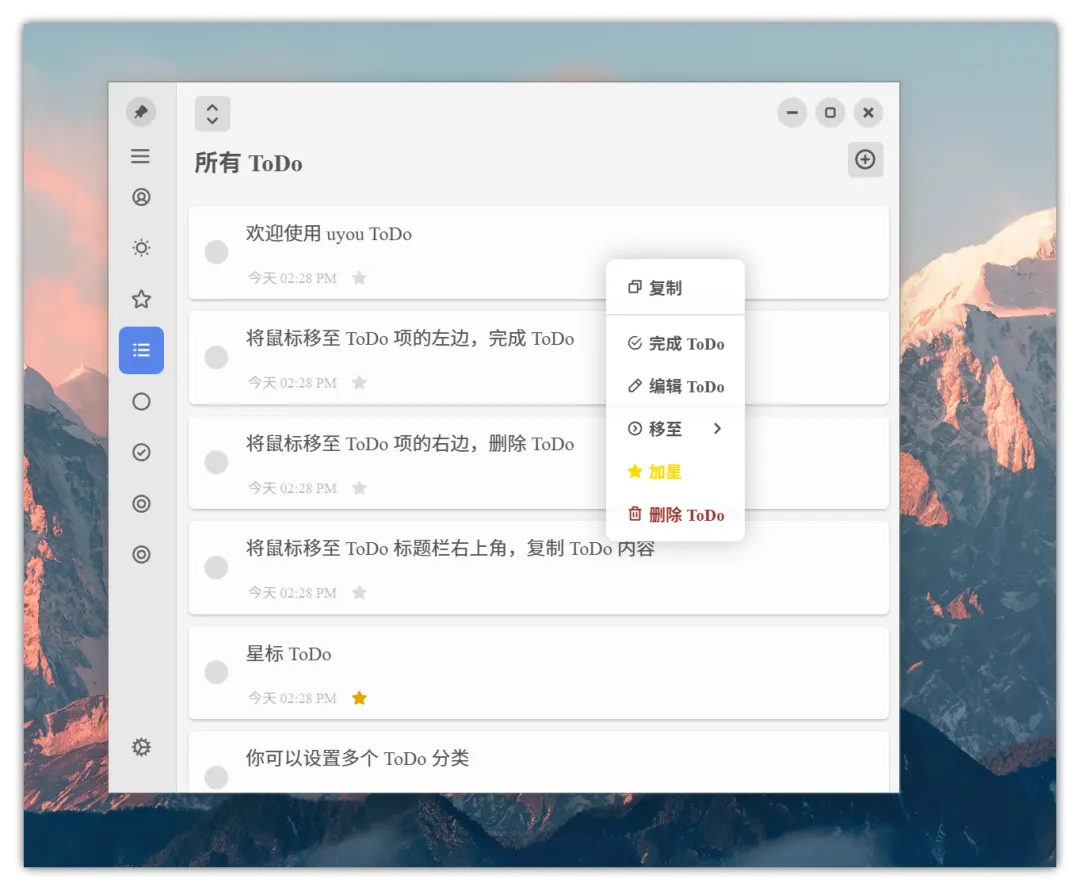Toggle the up-down chevron expander at the top
This screenshot has width=1080, height=891.
tap(212, 114)
